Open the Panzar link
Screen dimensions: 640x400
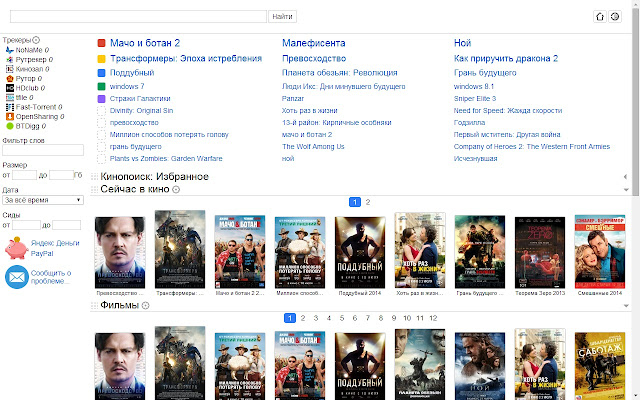(293, 99)
